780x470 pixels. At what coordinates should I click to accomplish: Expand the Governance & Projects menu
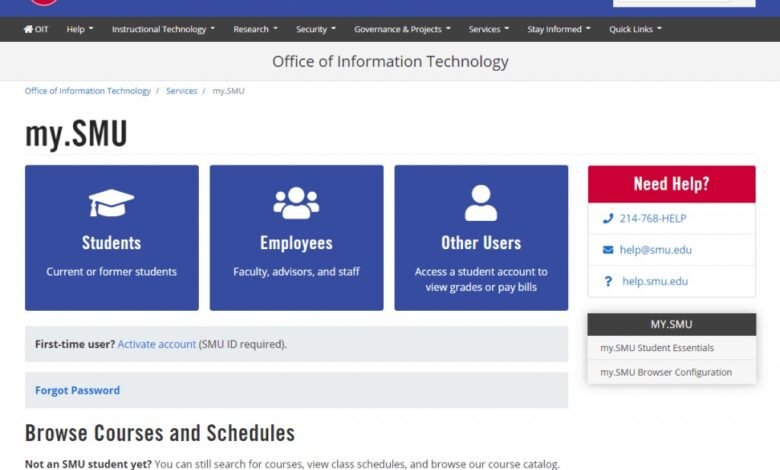pos(402,29)
